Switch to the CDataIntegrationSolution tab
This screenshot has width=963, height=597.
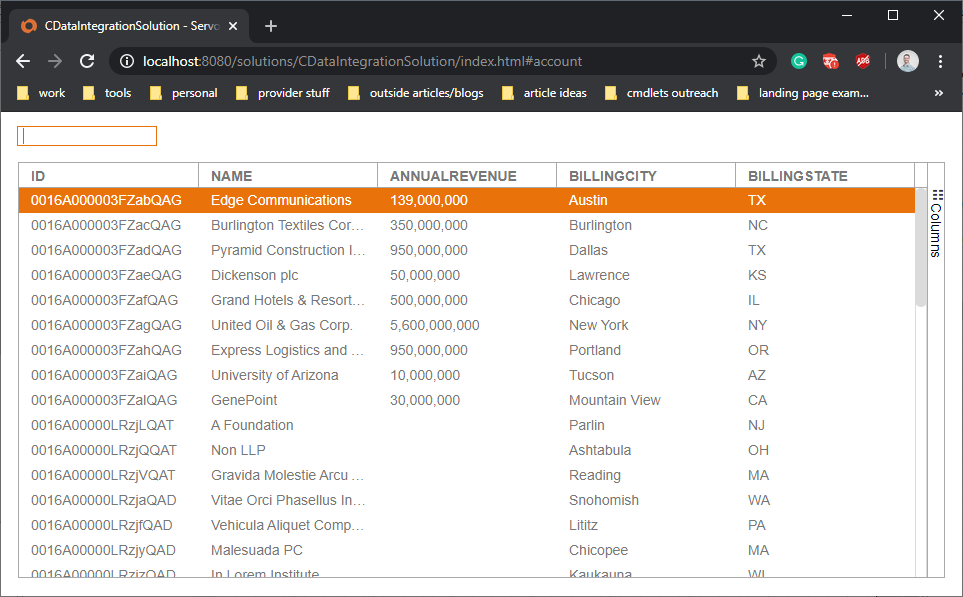point(117,26)
